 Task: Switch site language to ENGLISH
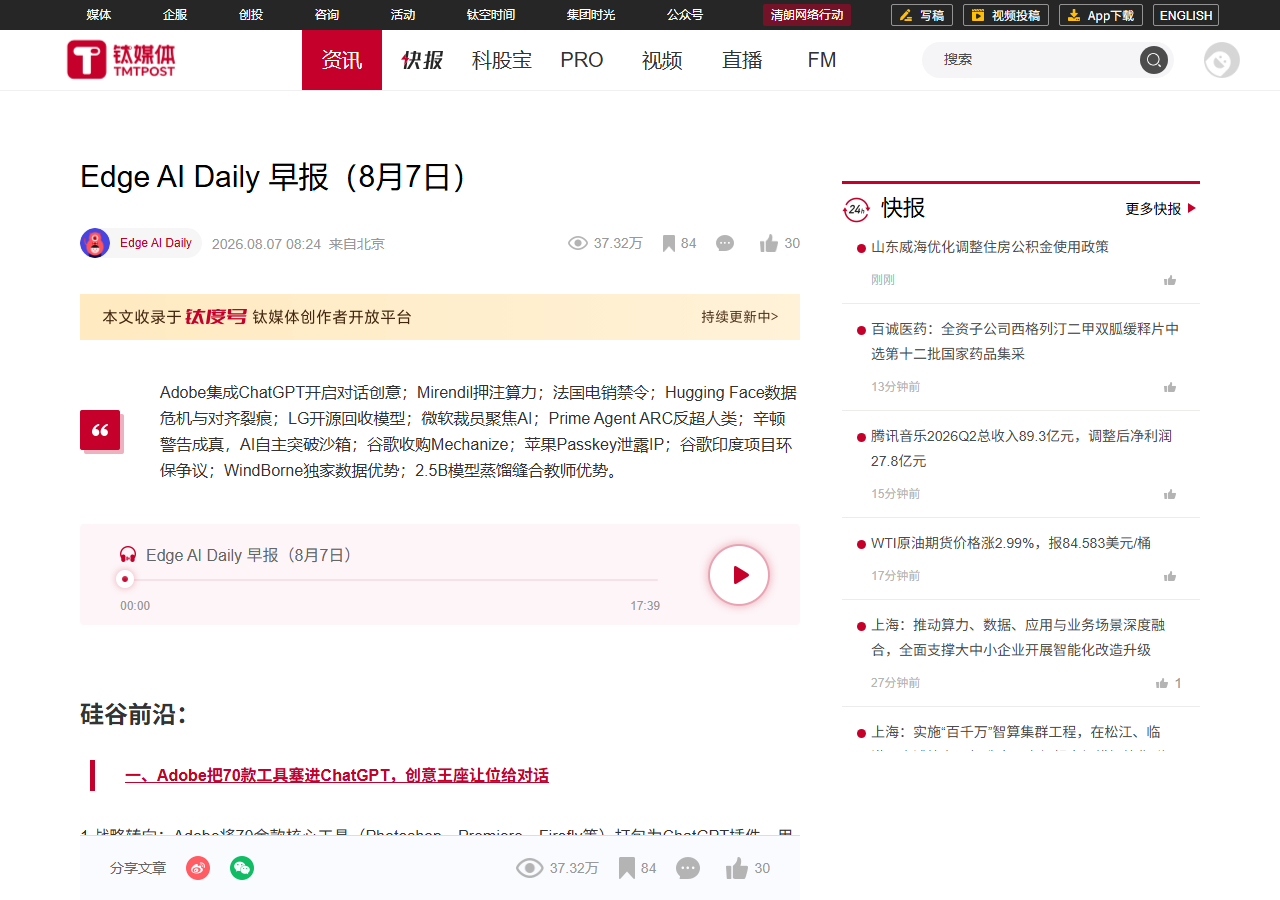coord(1186,15)
